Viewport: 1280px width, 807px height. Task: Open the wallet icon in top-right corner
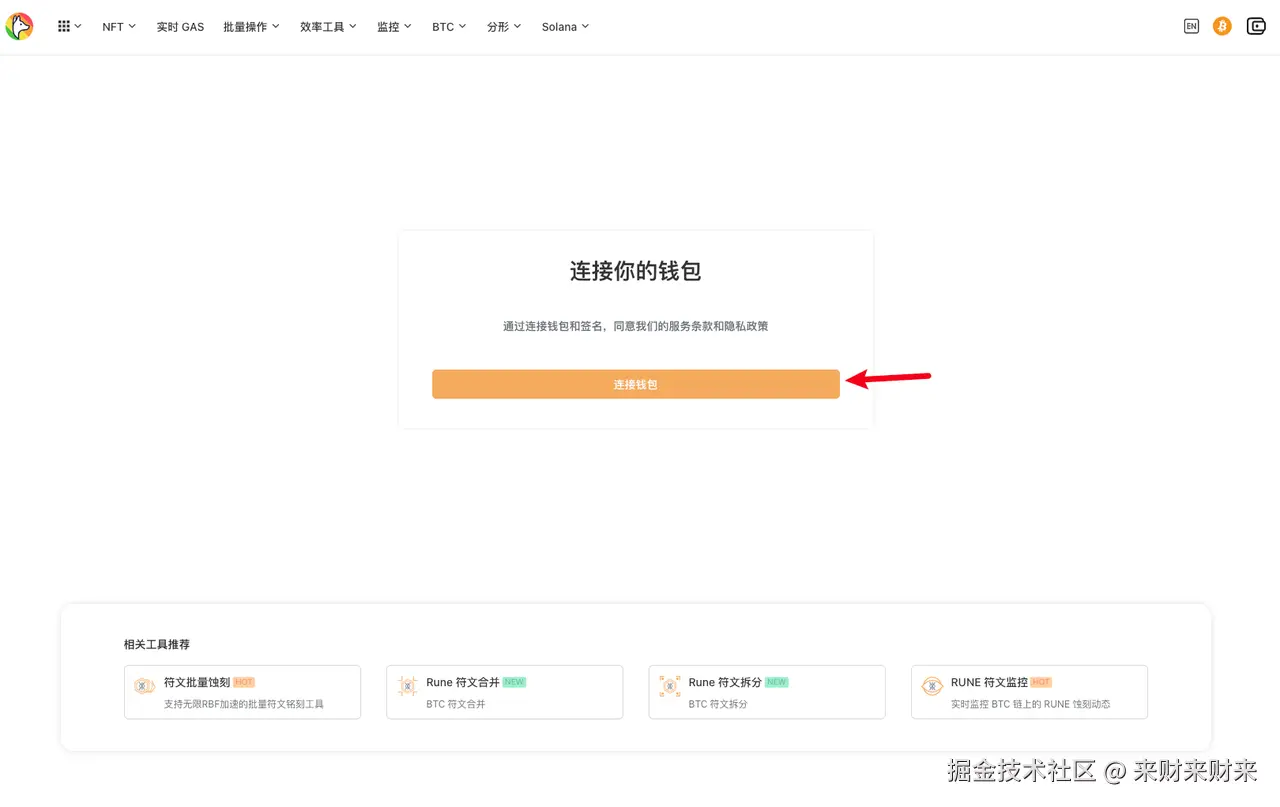pyautogui.click(x=1256, y=26)
